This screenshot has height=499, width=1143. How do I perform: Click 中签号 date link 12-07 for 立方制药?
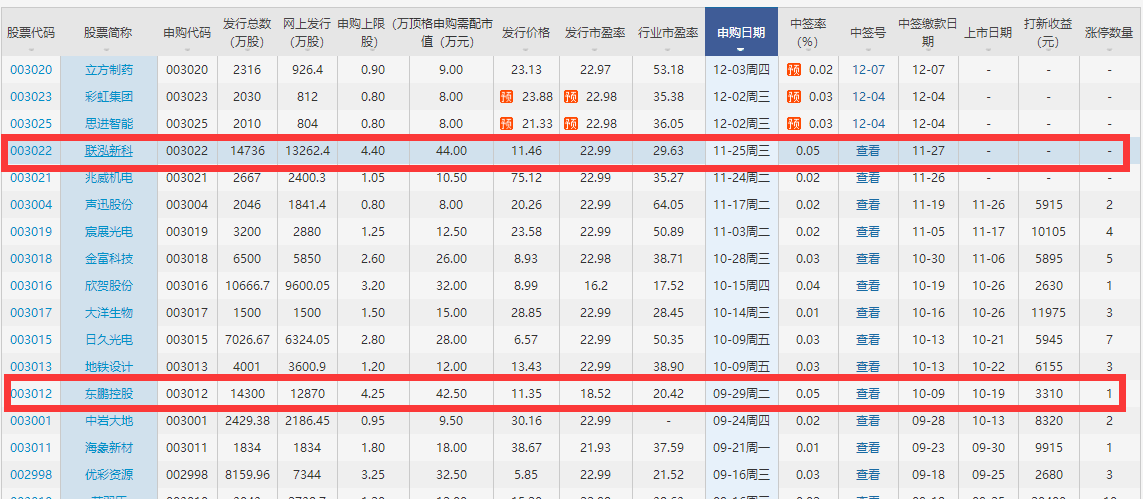[868, 70]
